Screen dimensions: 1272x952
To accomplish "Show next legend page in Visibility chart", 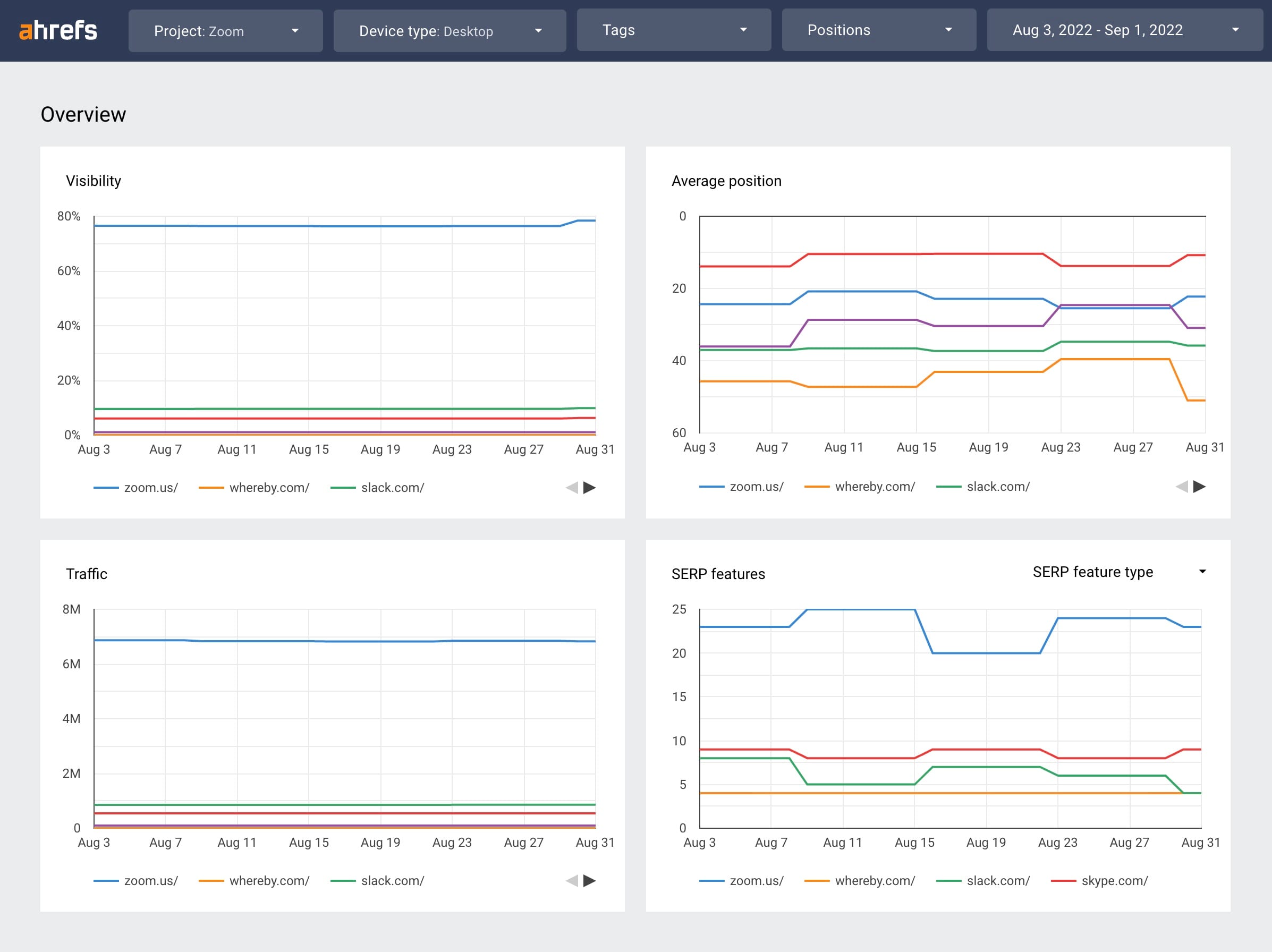I will (589, 488).
